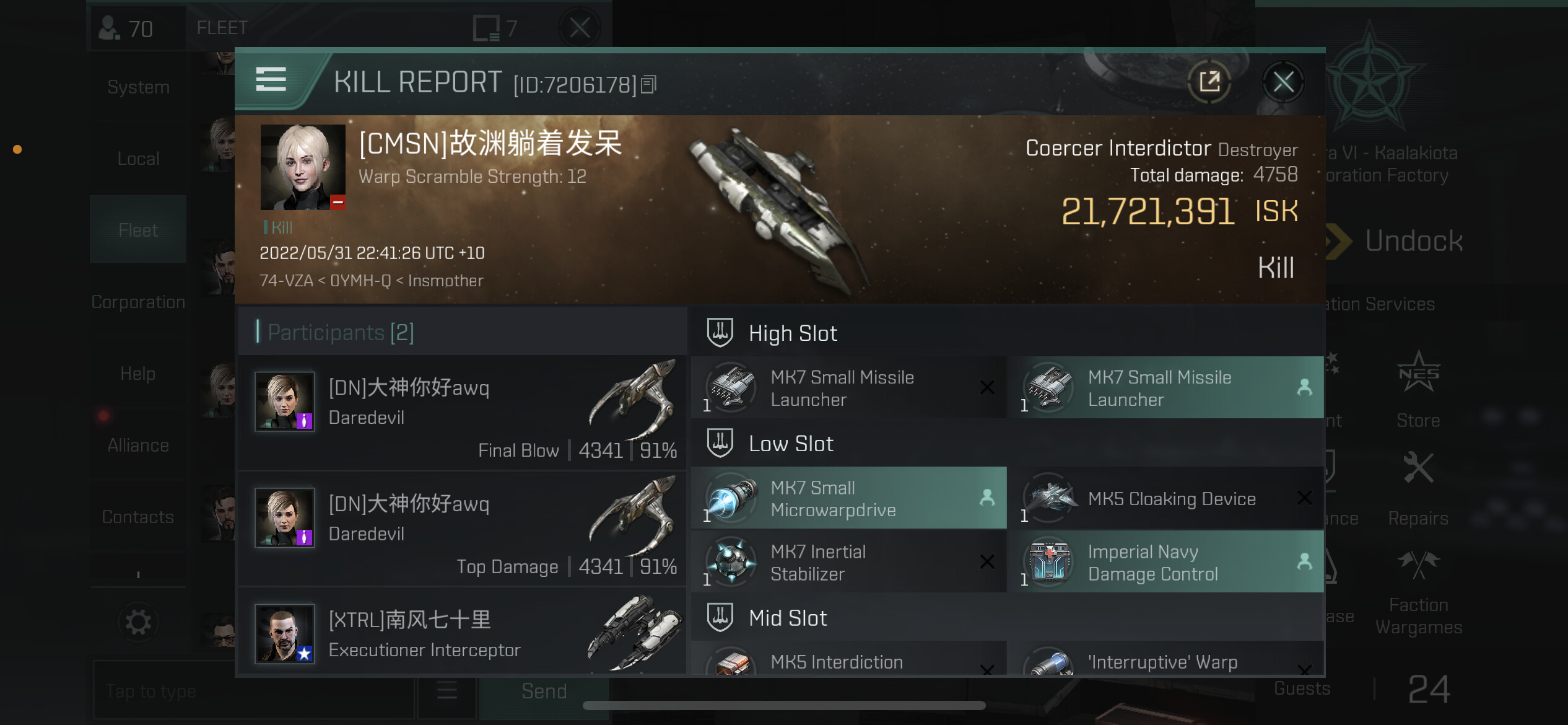Open the Alliance chat channel
The image size is (1568, 725).
point(138,445)
